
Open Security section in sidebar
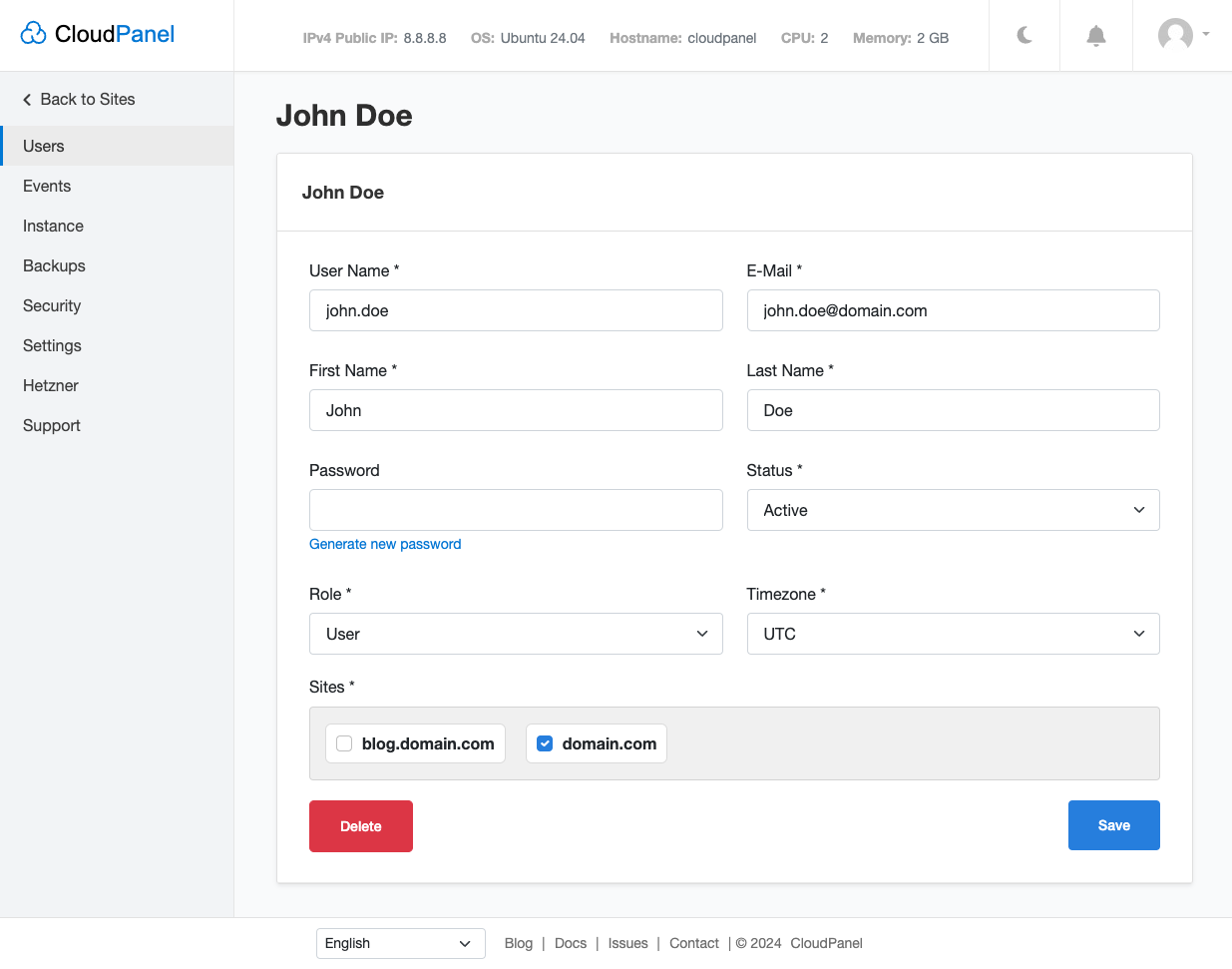tap(52, 305)
